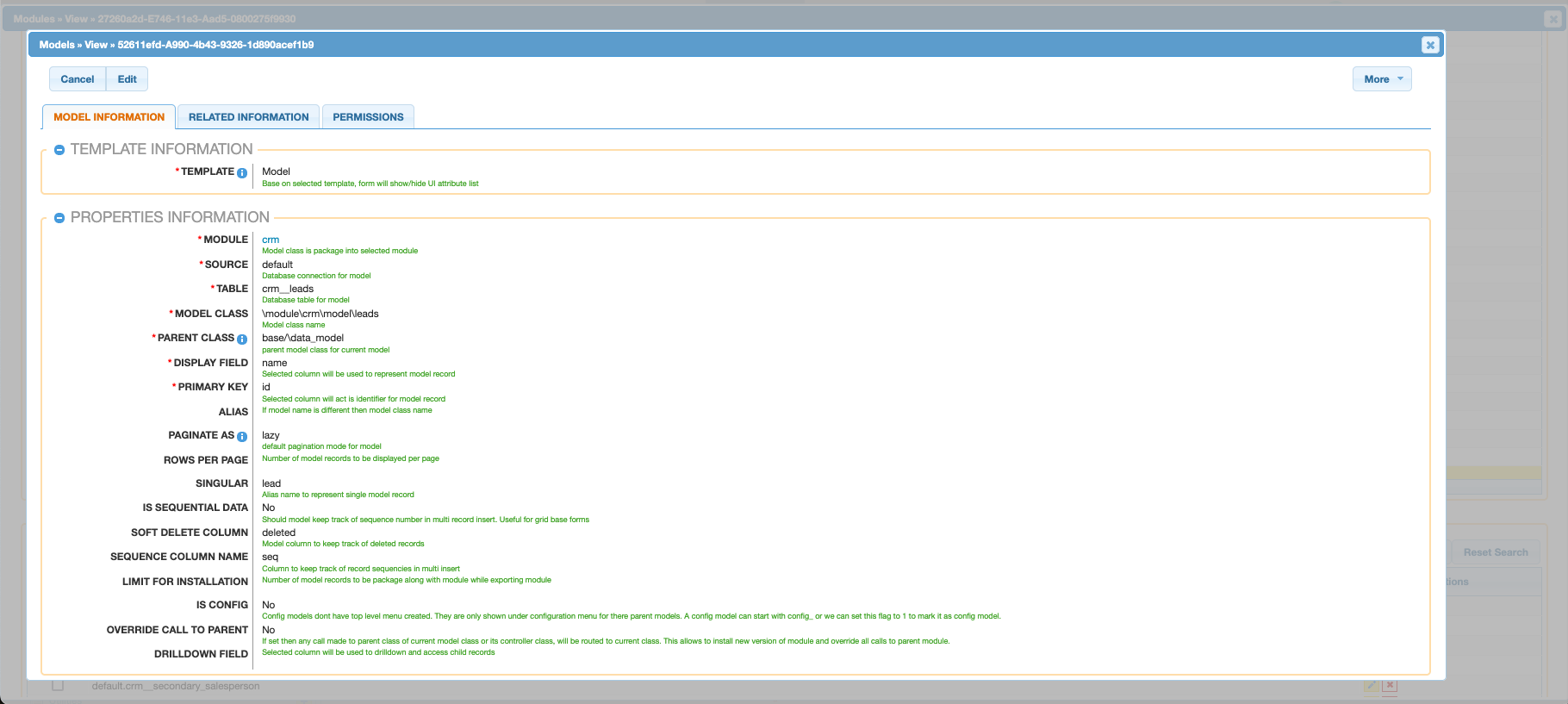Screen dimensions: 1568x704
Task: Select the Model Information tab
Action: [x=109, y=117]
